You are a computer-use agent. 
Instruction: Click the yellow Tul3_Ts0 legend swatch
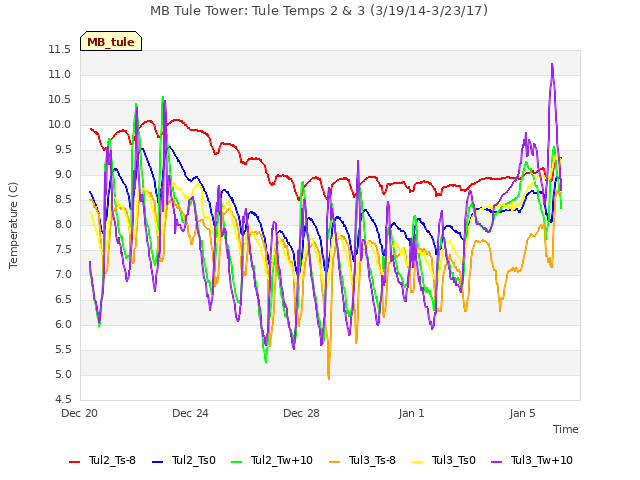[418, 462]
